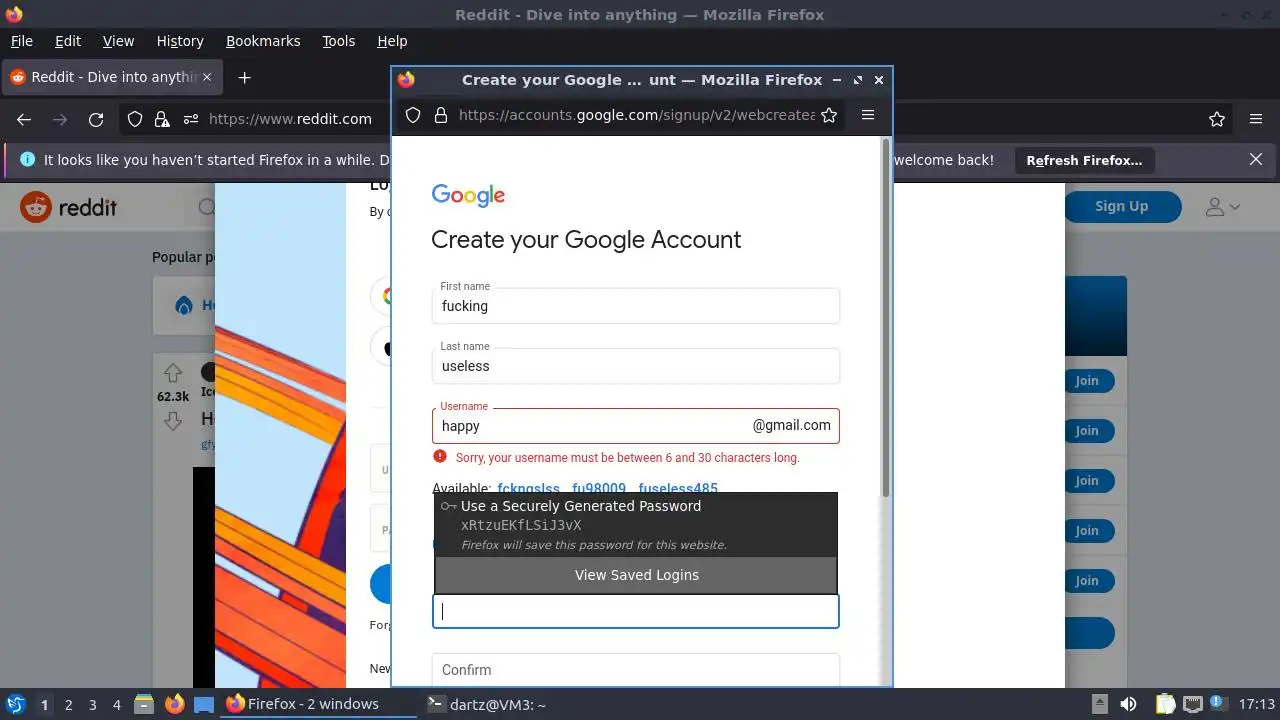Click the volume speaker icon in the system tray

pyautogui.click(x=1128, y=704)
